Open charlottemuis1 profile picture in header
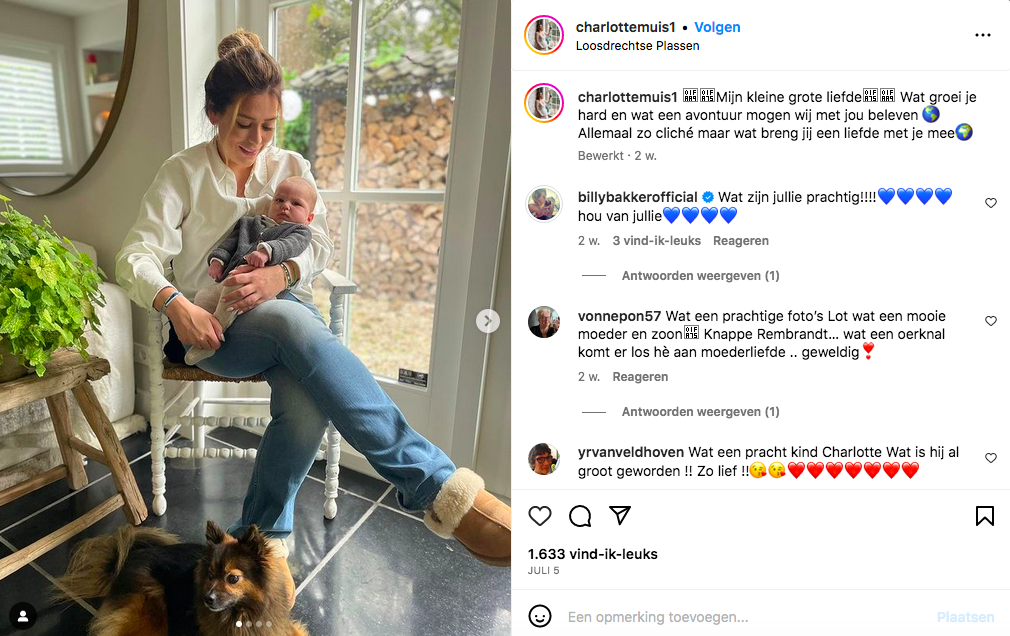 [544, 35]
